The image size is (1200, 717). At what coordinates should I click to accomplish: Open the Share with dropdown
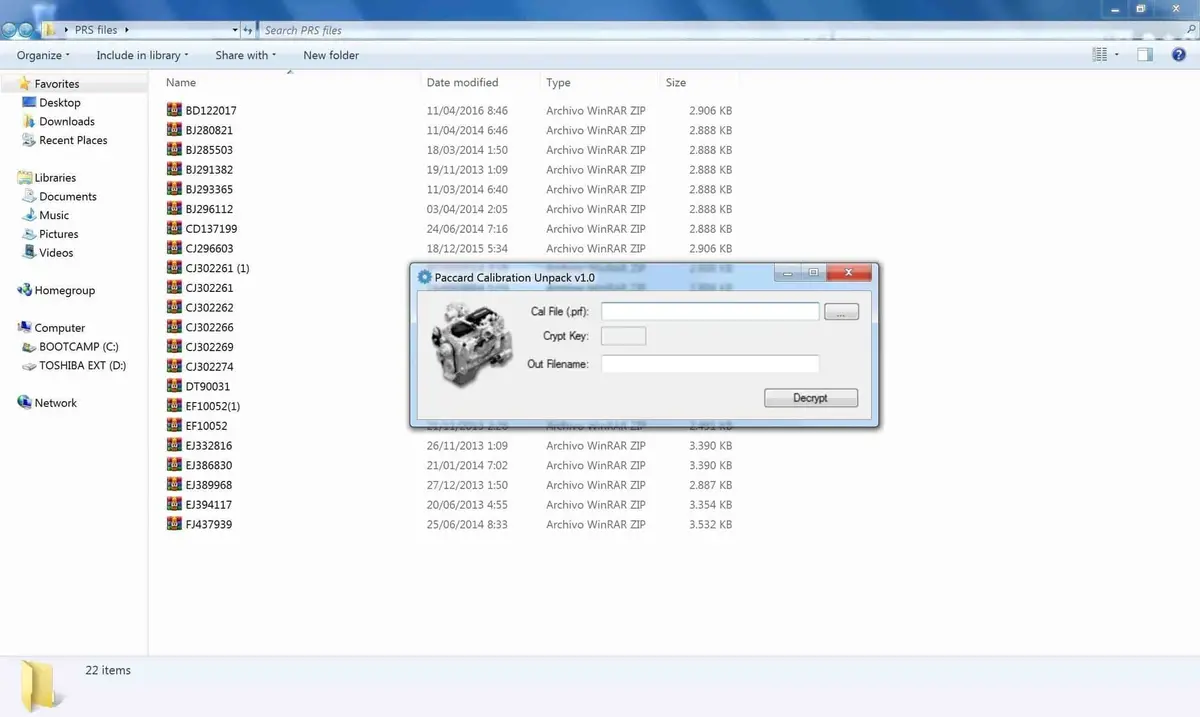[x=245, y=56]
